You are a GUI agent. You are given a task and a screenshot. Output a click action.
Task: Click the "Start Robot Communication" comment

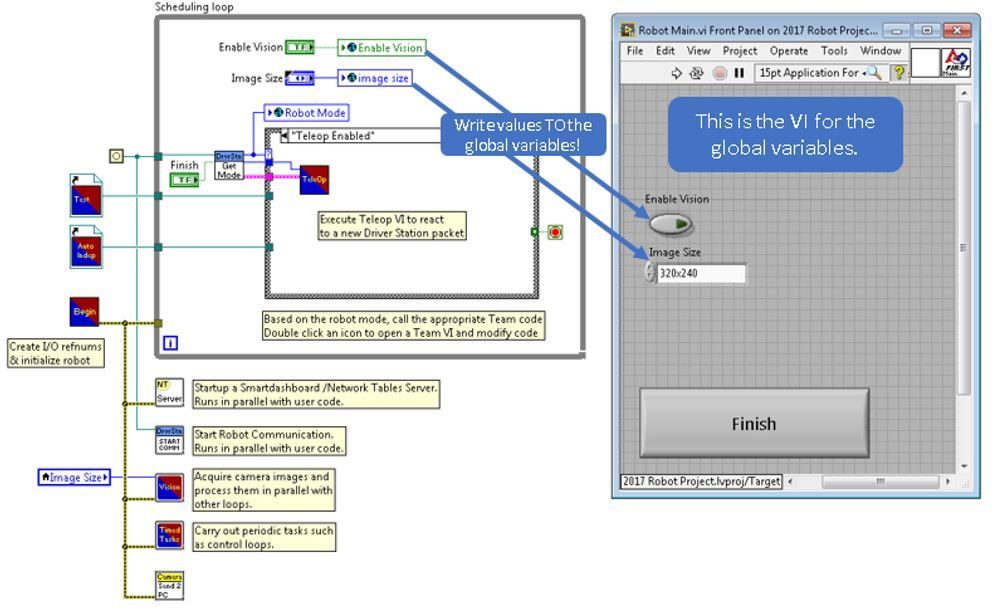pos(269,441)
